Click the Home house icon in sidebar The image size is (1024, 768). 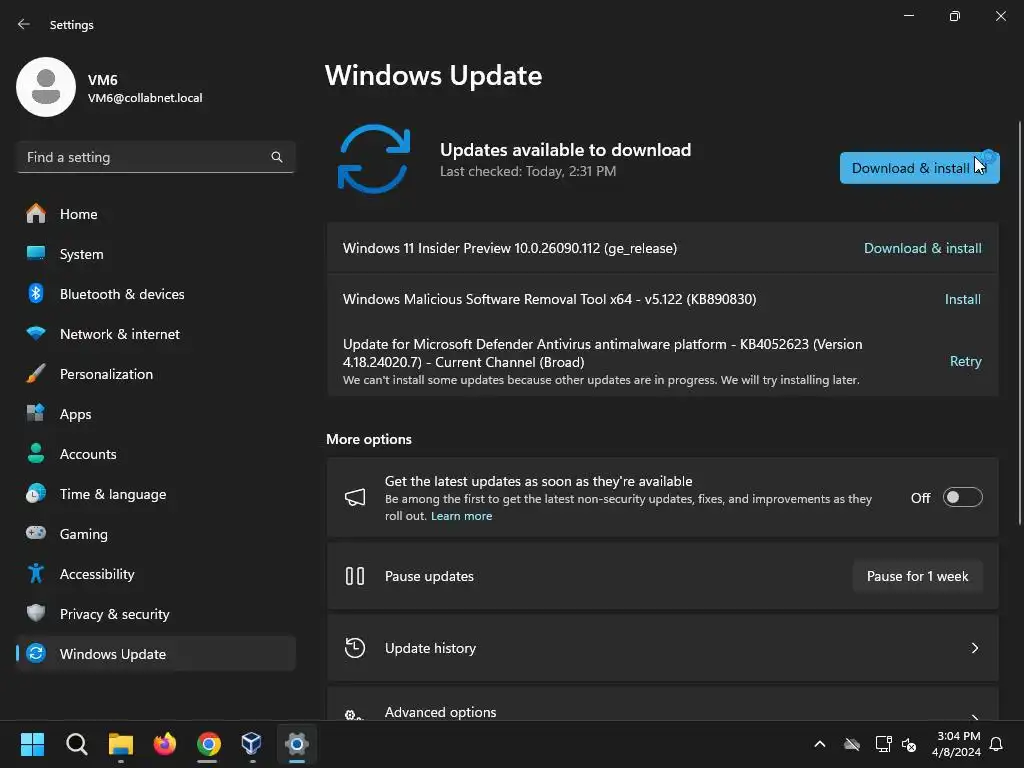(36, 214)
